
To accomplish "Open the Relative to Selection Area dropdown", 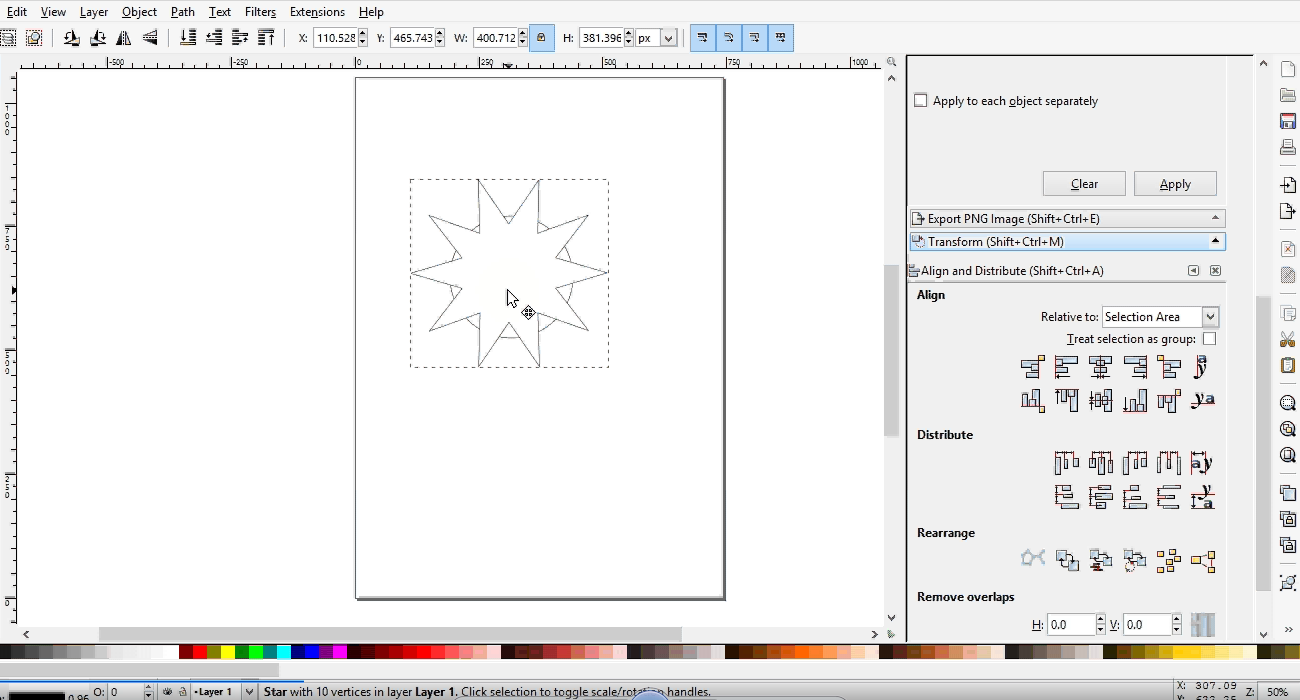I will [x=1160, y=317].
